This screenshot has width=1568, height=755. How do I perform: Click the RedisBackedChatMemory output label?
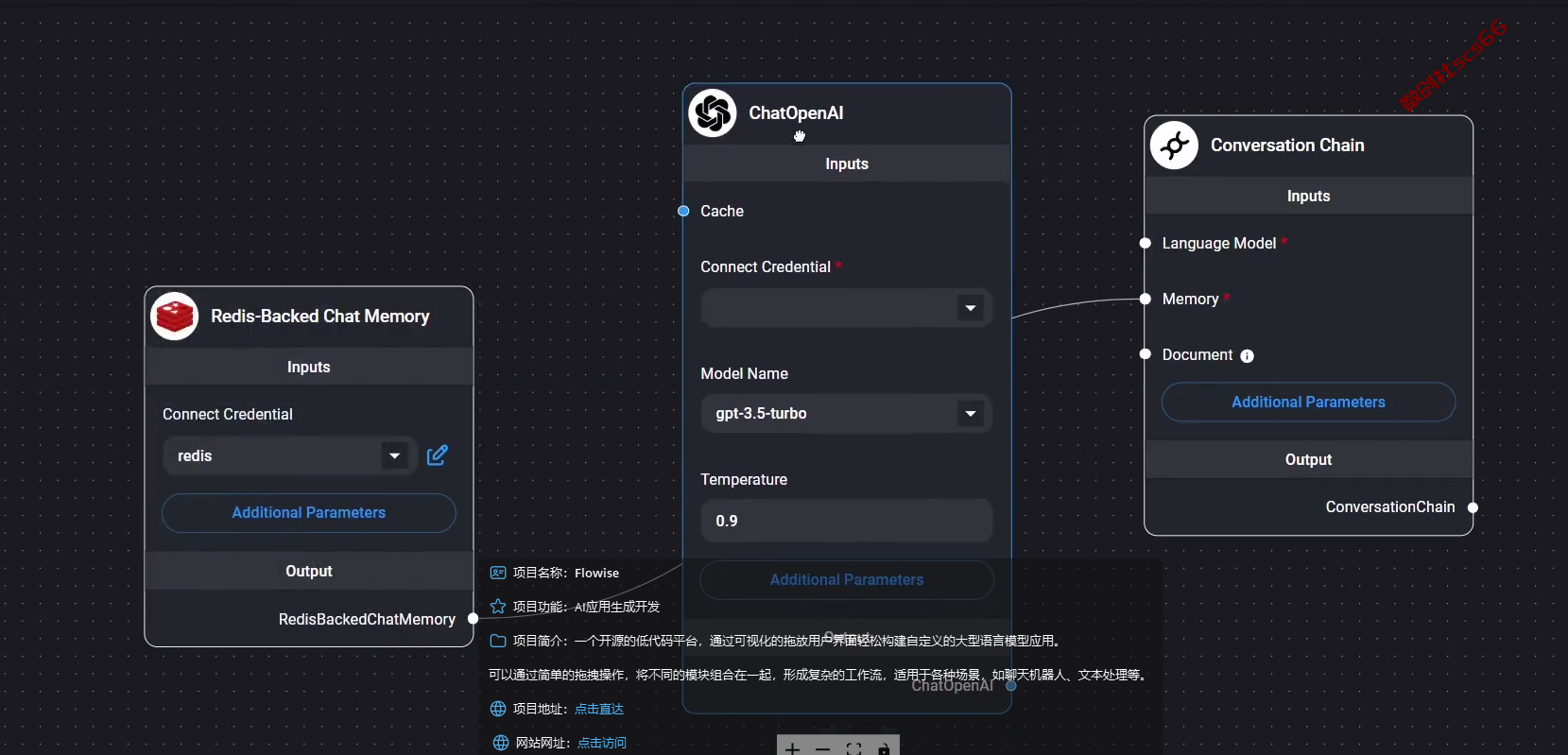click(x=367, y=620)
